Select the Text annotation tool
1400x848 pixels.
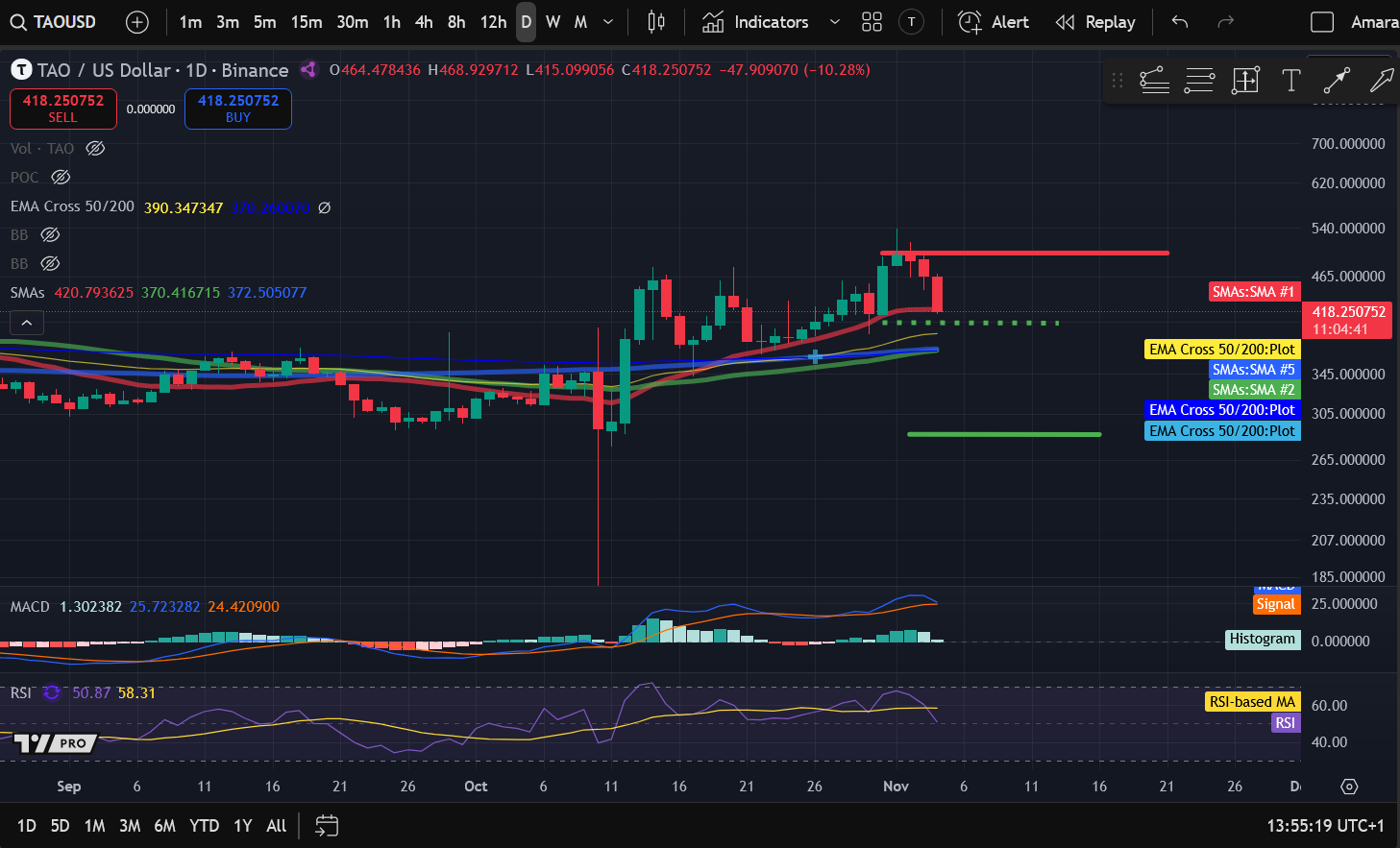click(x=1290, y=81)
